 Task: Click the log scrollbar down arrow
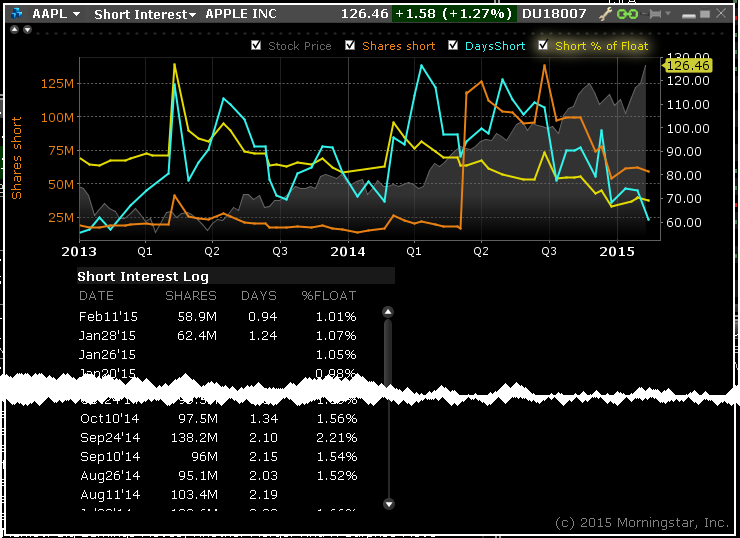(x=388, y=504)
